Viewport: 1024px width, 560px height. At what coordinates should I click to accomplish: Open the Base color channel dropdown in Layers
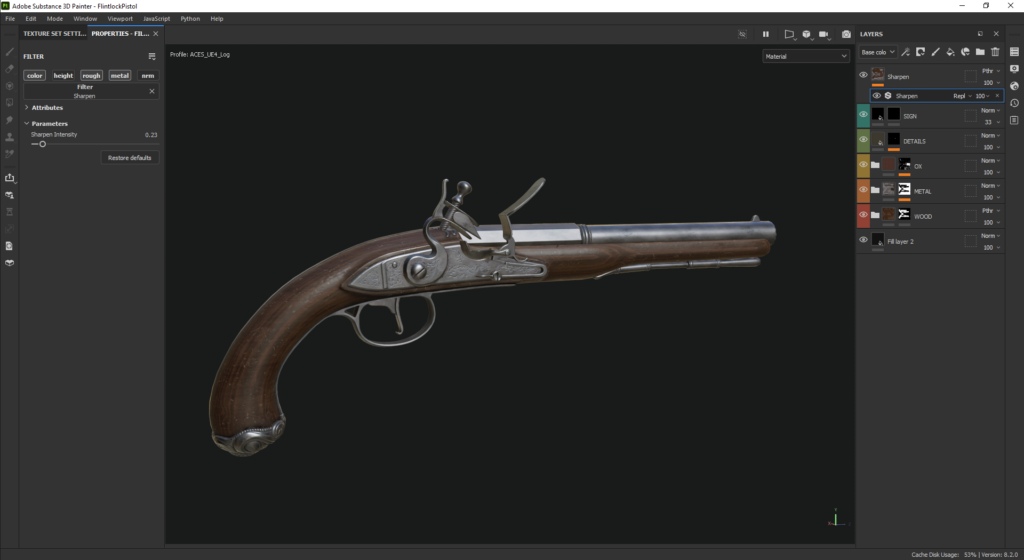878,52
